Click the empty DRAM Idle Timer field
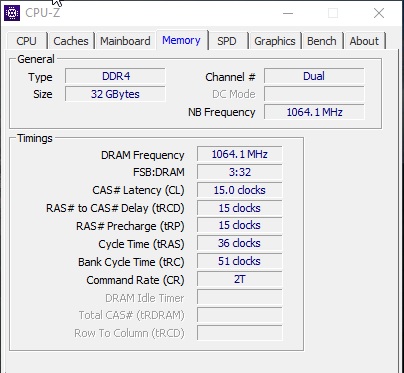 (239, 297)
